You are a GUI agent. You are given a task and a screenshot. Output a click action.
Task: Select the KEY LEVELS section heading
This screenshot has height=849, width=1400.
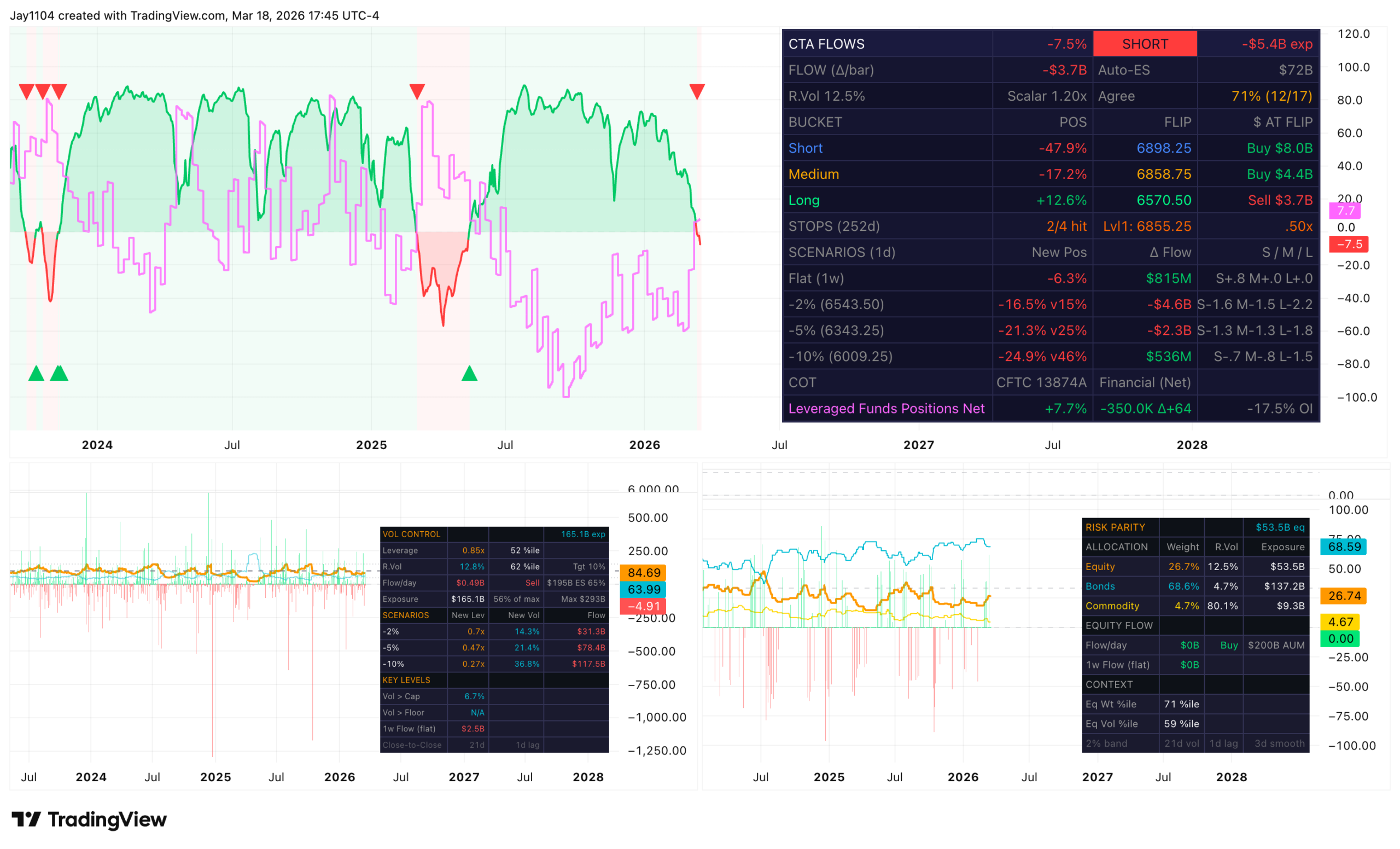point(406,680)
